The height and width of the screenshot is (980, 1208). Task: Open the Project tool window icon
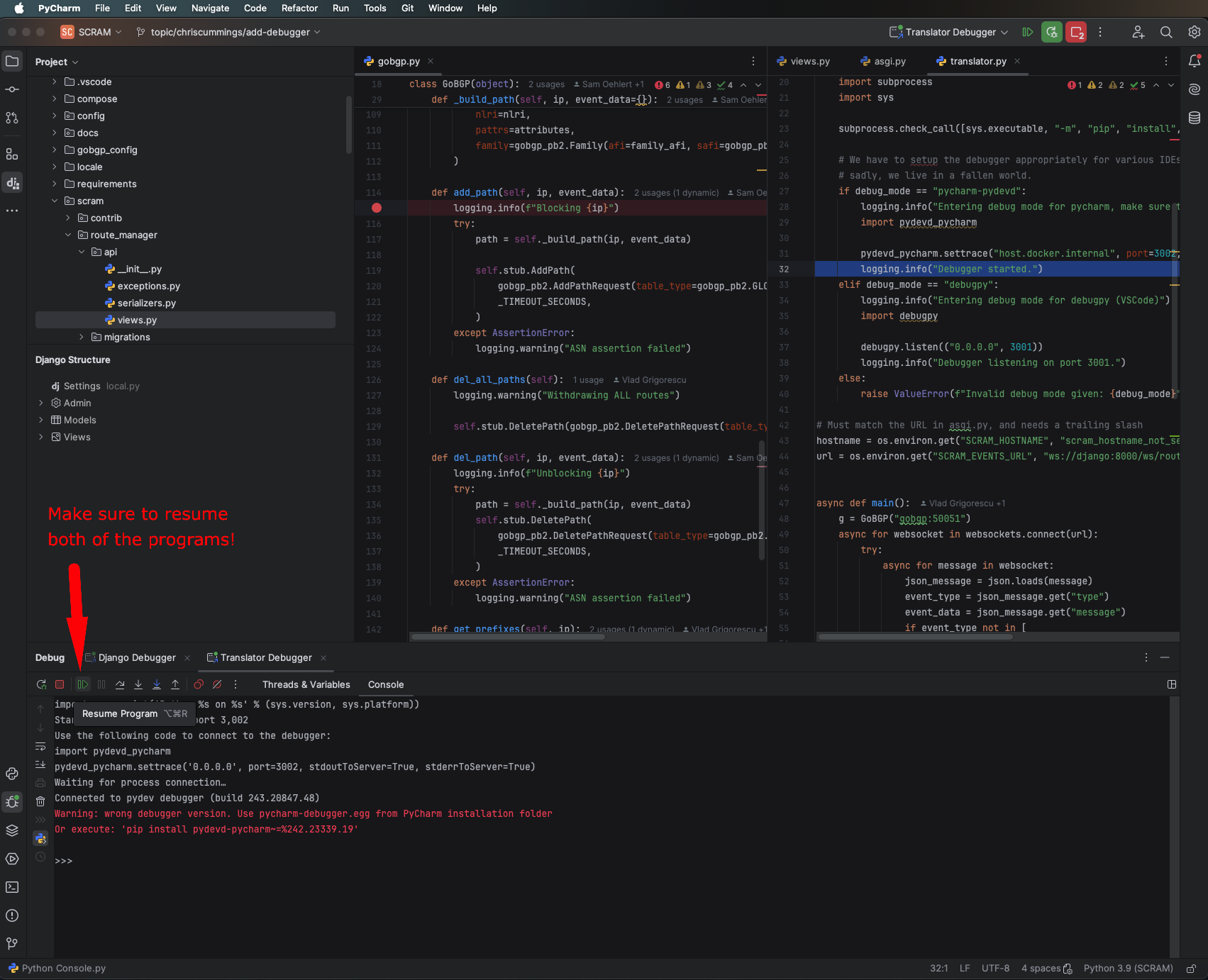(x=12, y=61)
